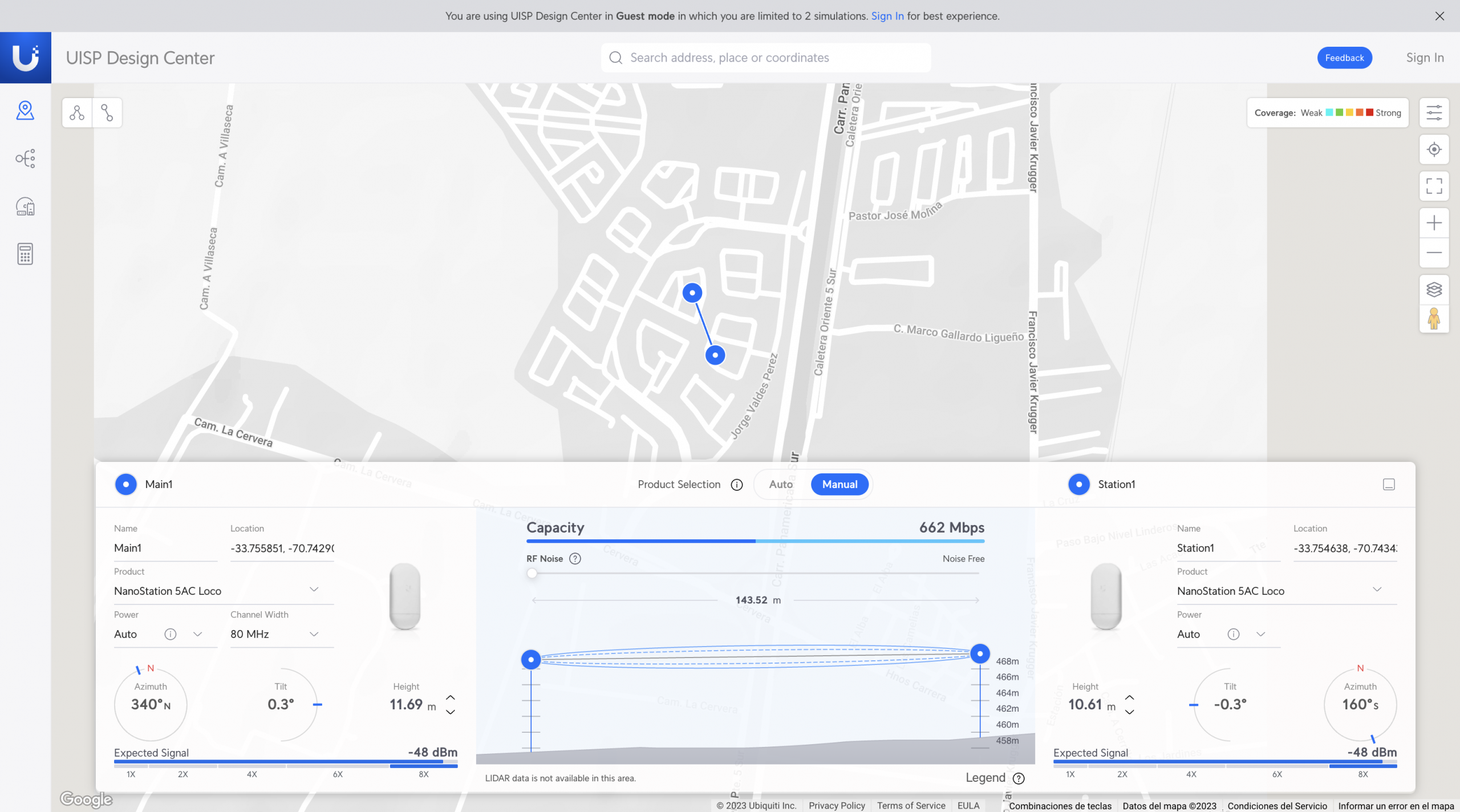The width and height of the screenshot is (1460, 812).
Task: Click the Legend label
Action: [985, 778]
